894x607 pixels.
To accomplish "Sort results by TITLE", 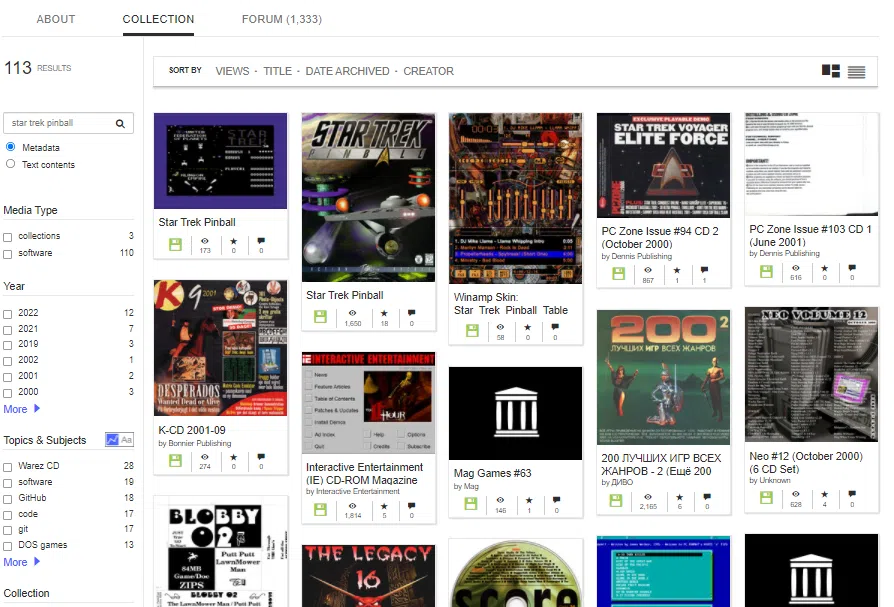I will [x=277, y=71].
